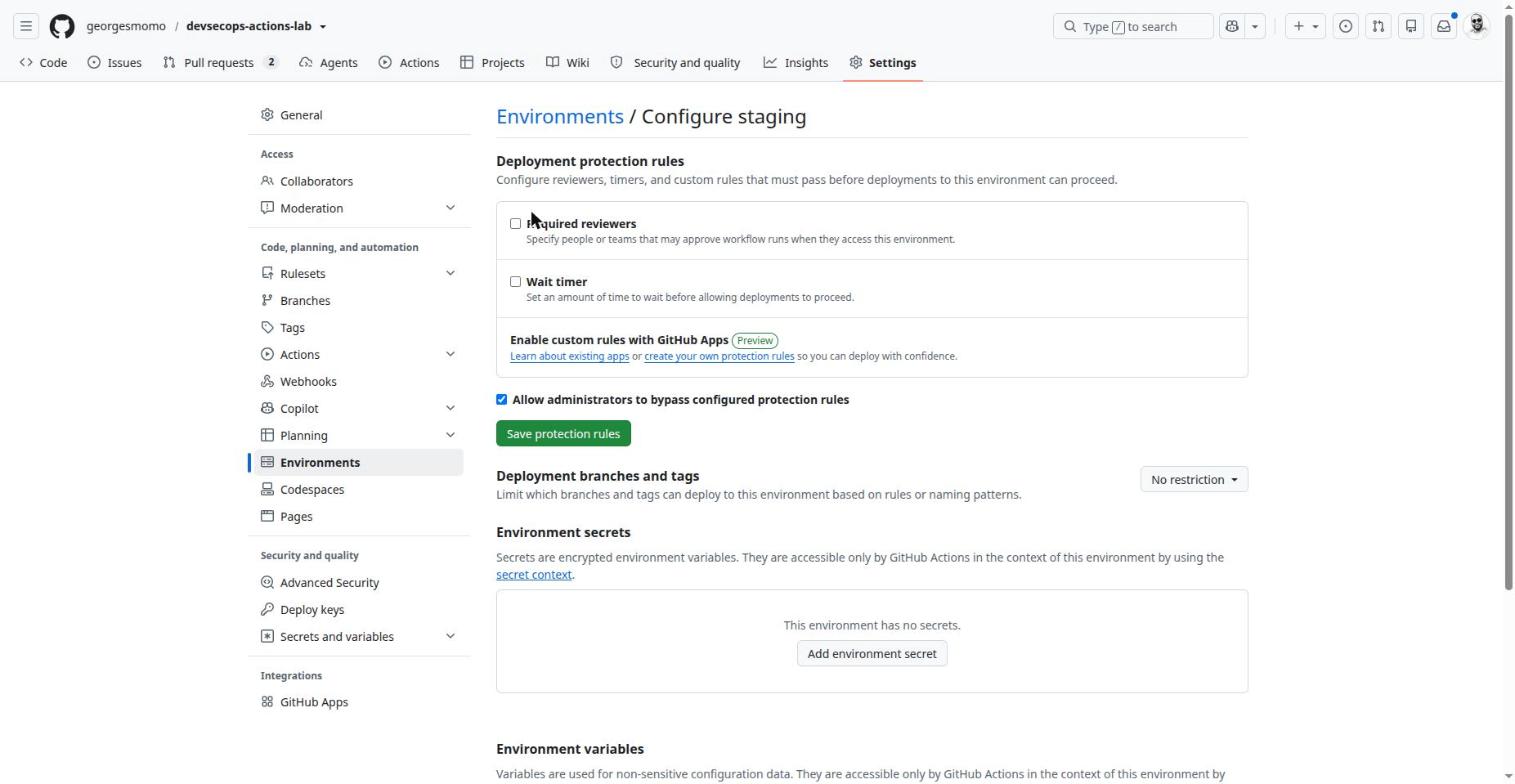This screenshot has height=784, width=1515.
Task: Enable the Wait timer checkbox
Action: tap(516, 282)
